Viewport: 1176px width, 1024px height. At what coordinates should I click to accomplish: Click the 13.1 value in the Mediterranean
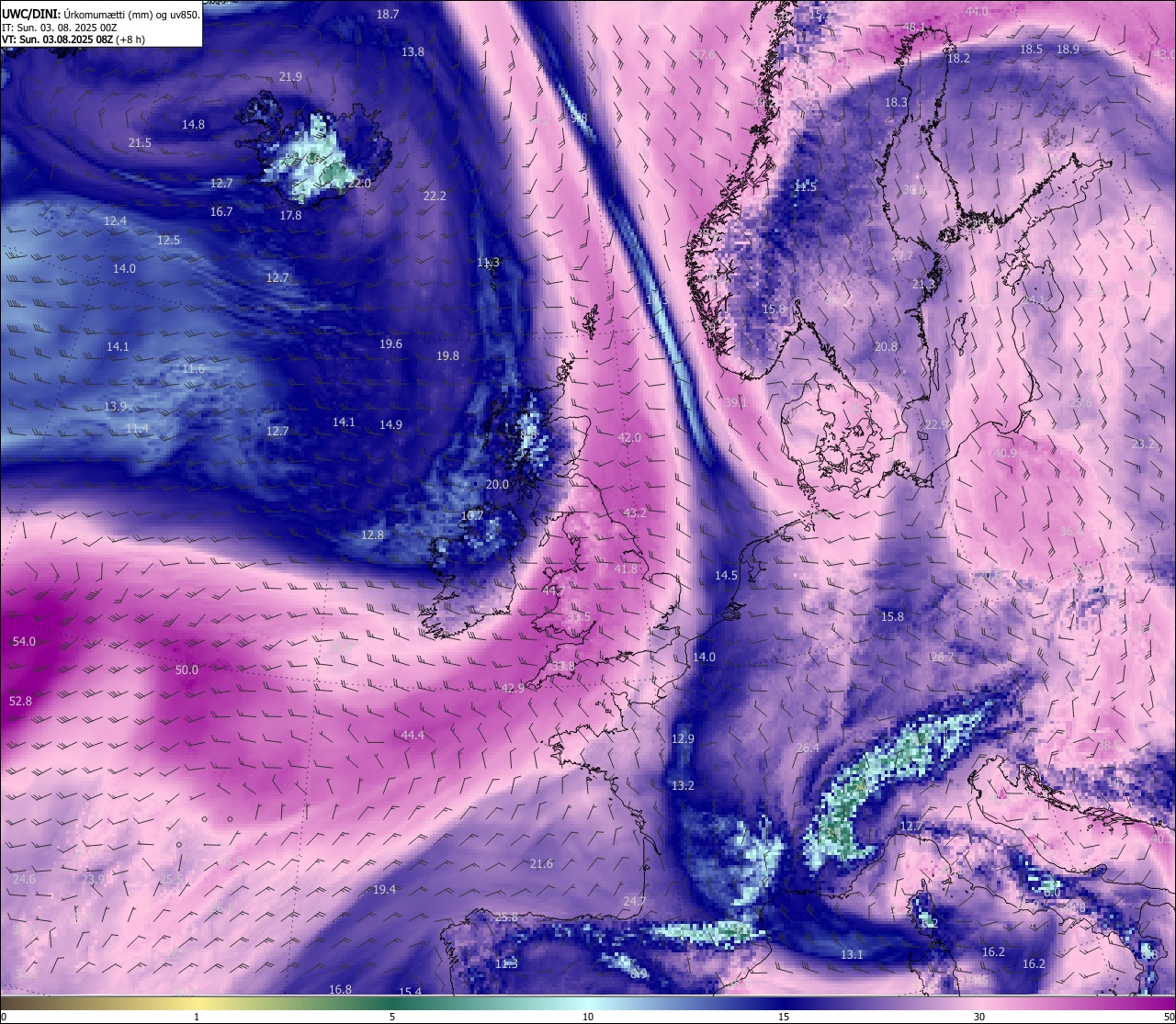pyautogui.click(x=852, y=954)
